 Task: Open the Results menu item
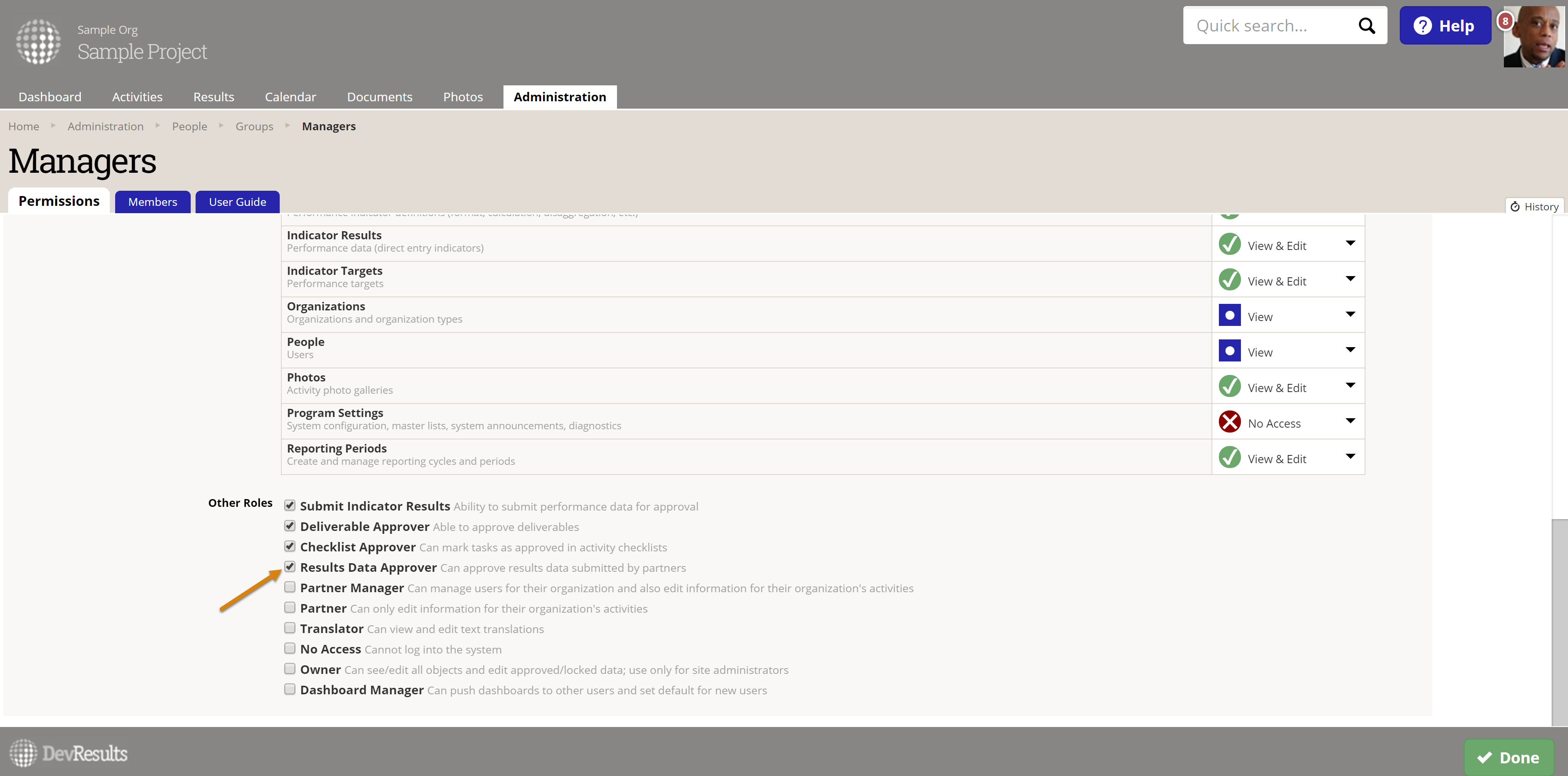213,97
